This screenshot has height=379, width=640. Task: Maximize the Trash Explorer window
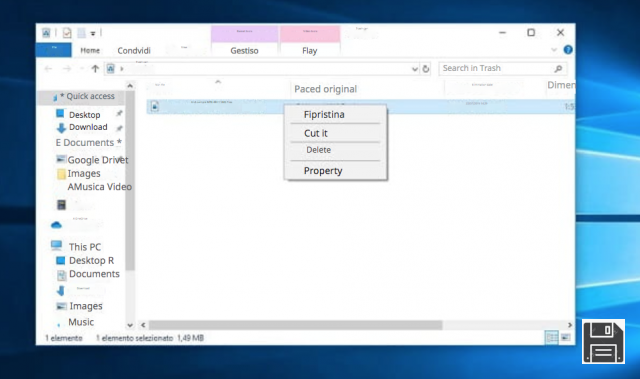pyautogui.click(x=531, y=32)
